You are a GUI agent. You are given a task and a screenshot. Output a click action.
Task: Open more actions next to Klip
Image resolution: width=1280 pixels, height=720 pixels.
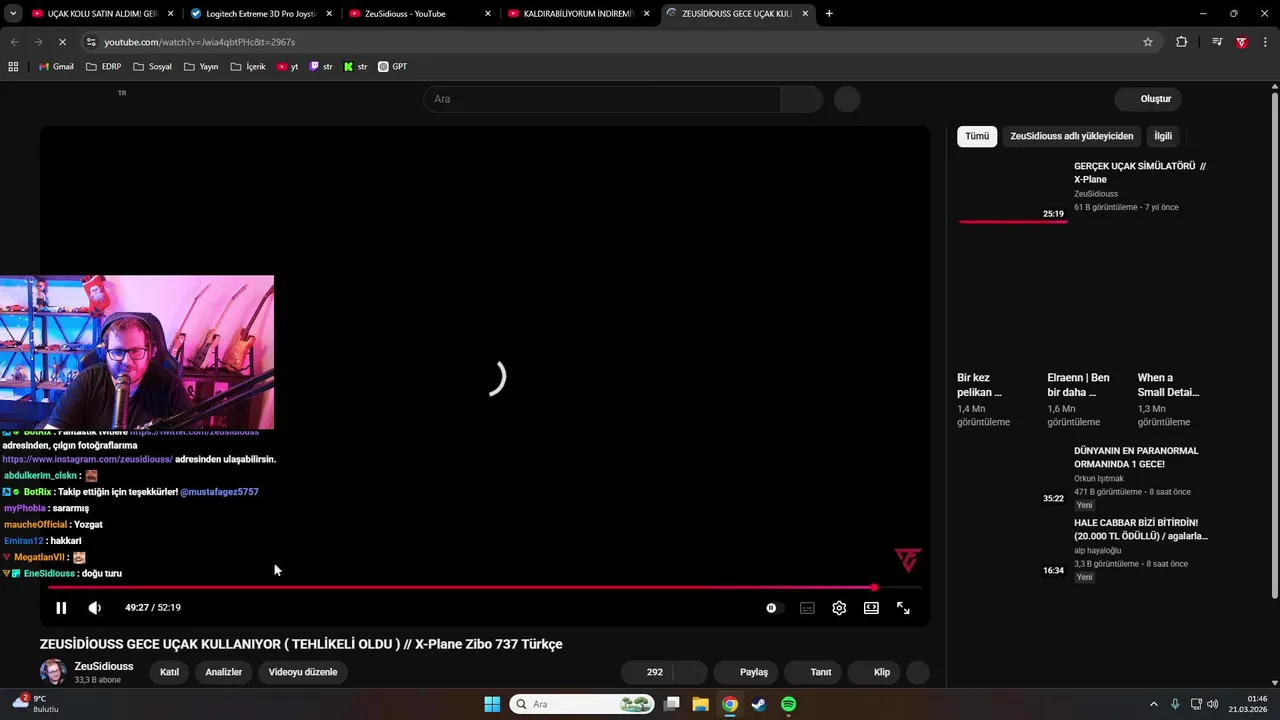tap(918, 672)
